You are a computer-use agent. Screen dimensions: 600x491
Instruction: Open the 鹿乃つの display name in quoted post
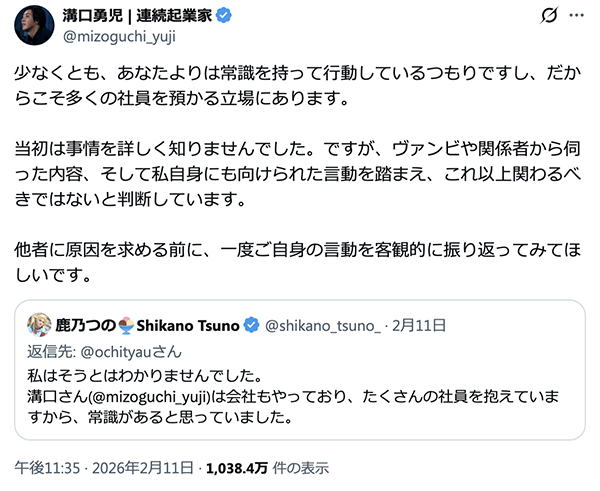84,325
